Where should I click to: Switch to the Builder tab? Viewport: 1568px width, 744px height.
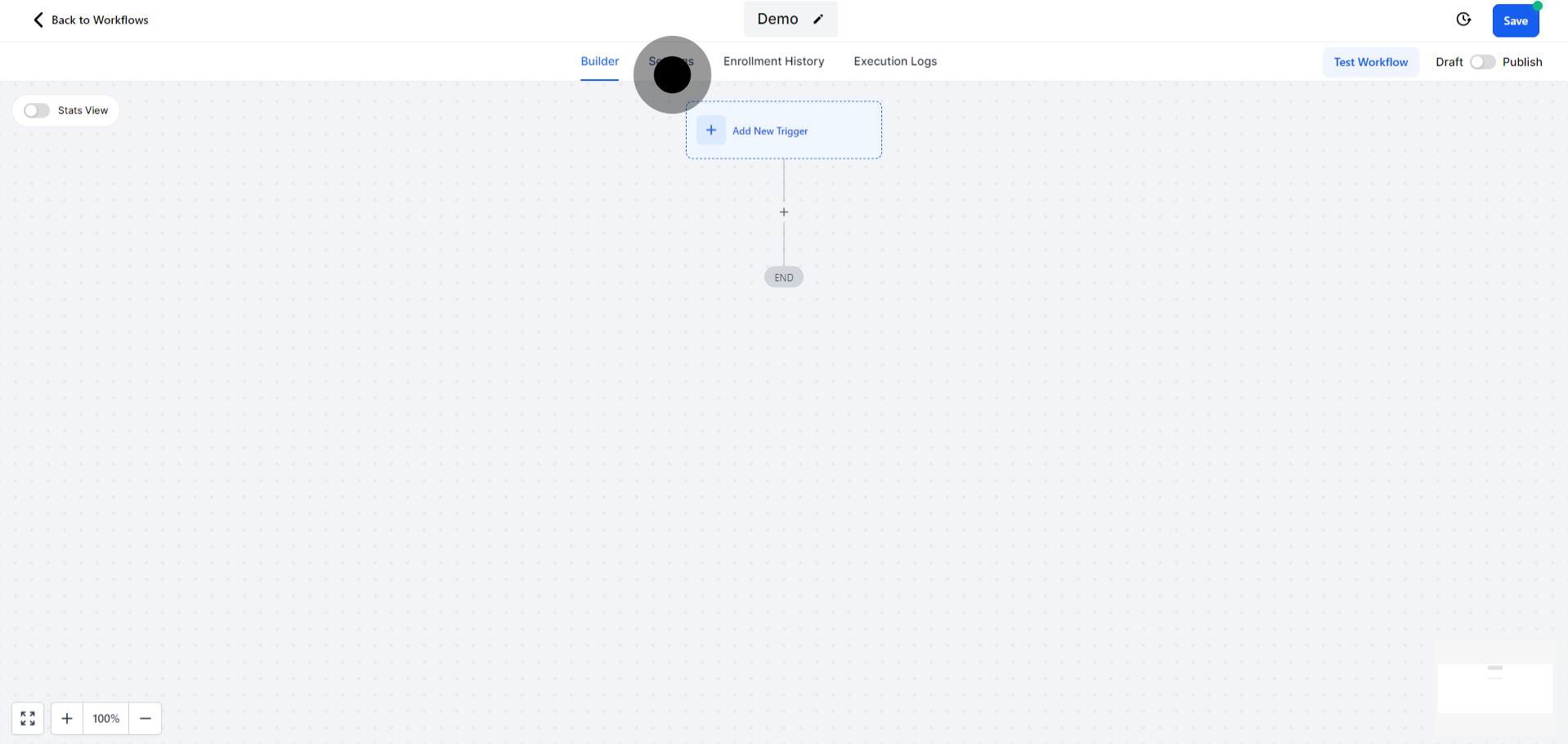(599, 61)
